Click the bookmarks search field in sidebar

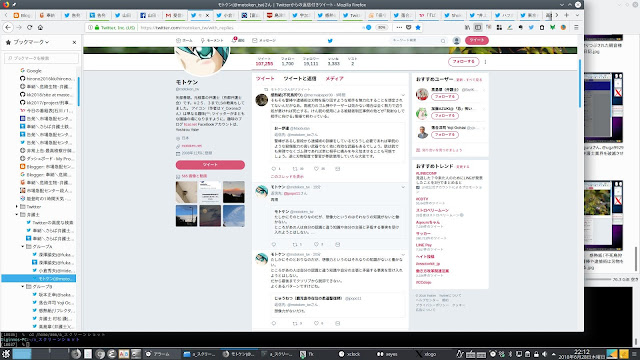click(x=41, y=58)
